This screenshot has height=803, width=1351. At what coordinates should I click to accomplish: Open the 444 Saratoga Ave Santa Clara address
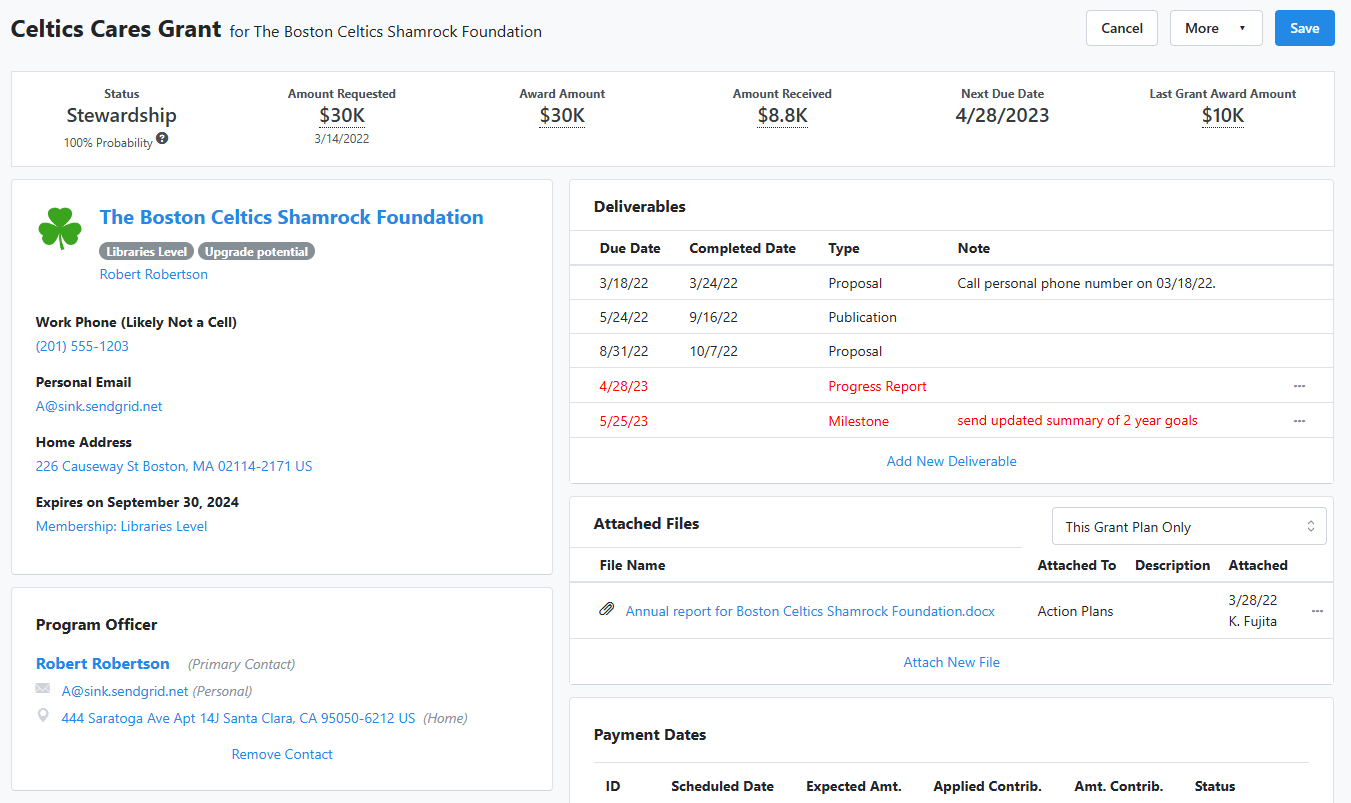(x=238, y=718)
